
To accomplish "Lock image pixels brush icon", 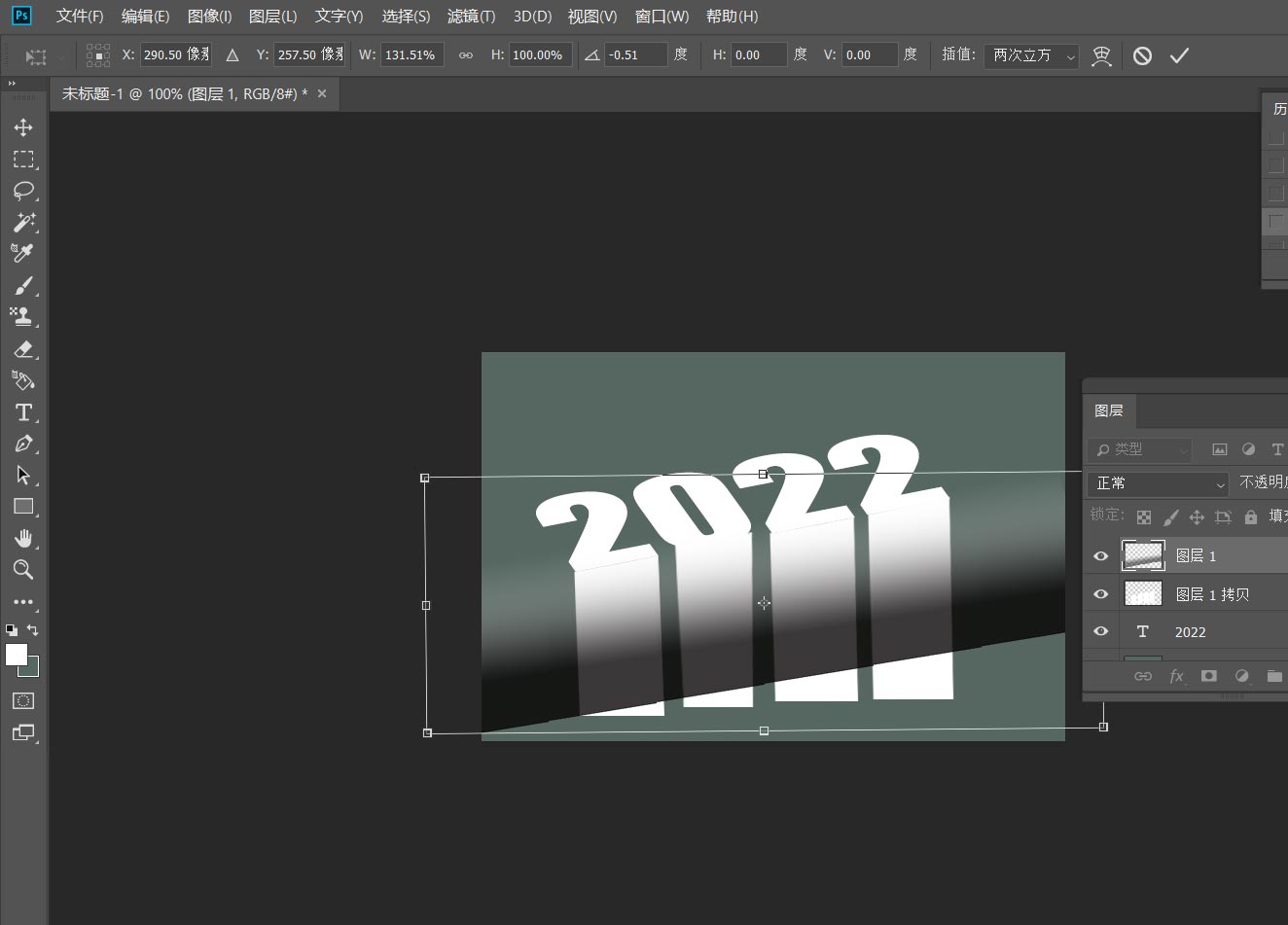I will (x=1170, y=516).
